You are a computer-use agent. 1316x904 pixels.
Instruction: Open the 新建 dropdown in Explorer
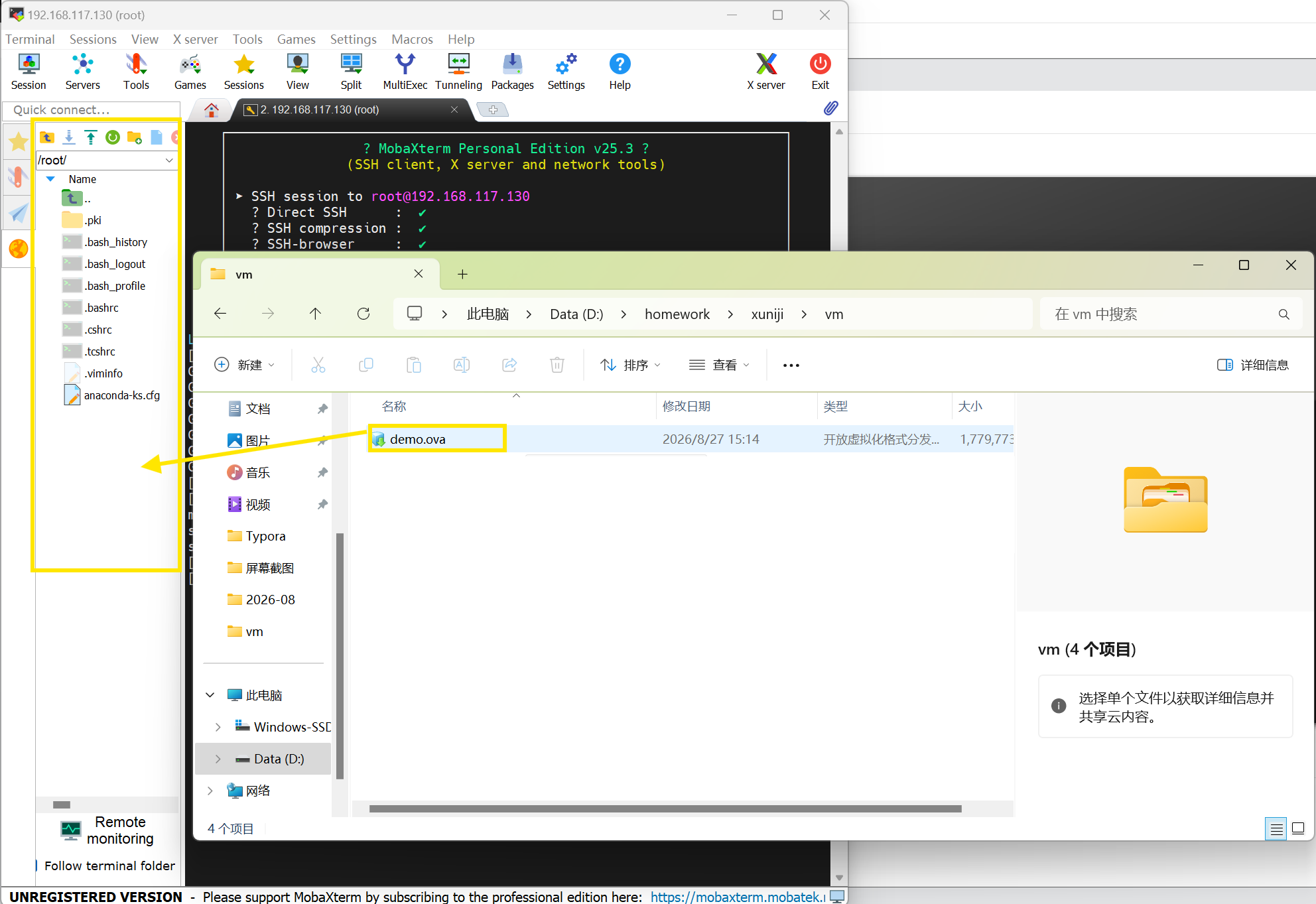click(244, 365)
